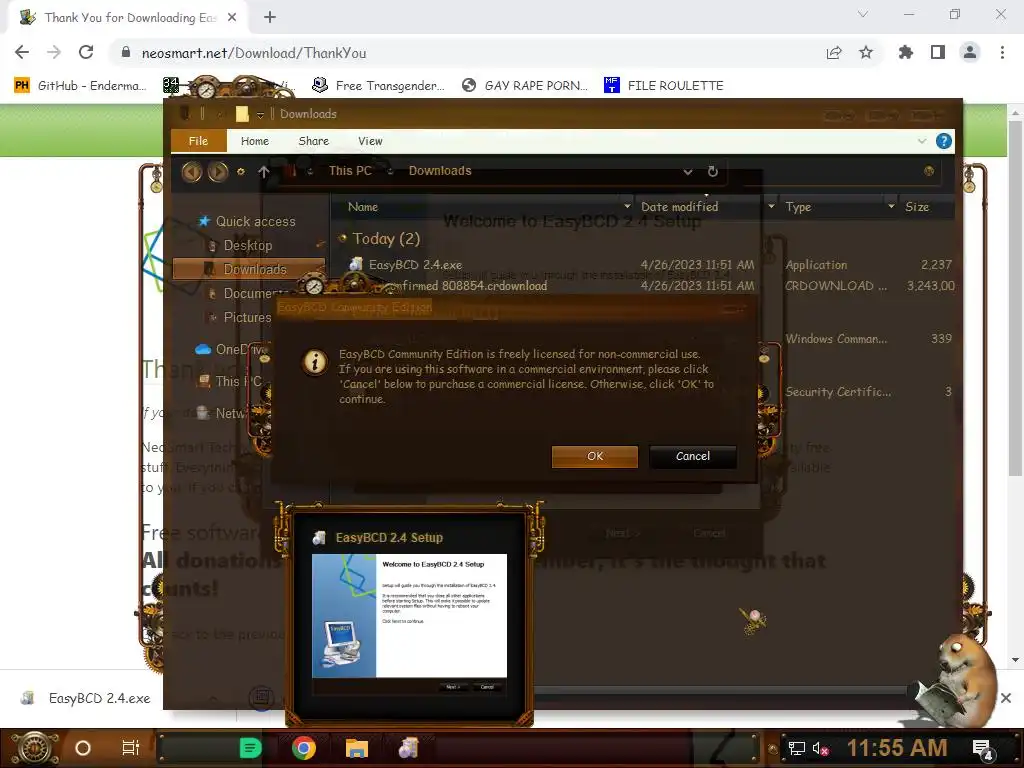Image resolution: width=1024 pixels, height=768 pixels.
Task: Sort files by Name column
Action: coord(363,207)
